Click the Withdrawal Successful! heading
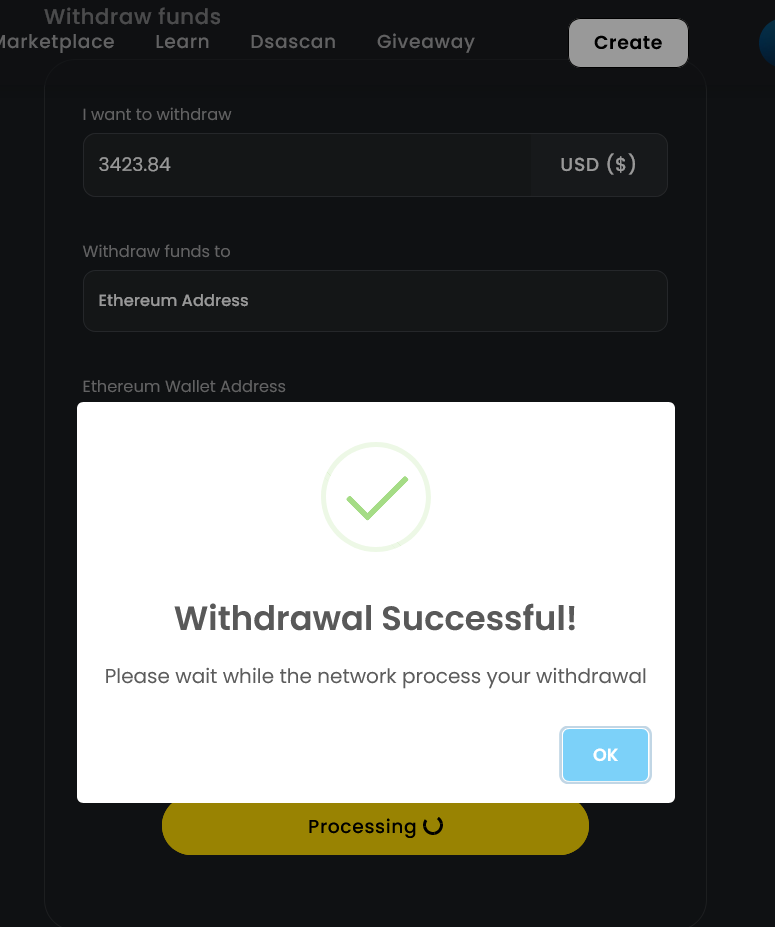The height and width of the screenshot is (927, 775). pos(375,618)
